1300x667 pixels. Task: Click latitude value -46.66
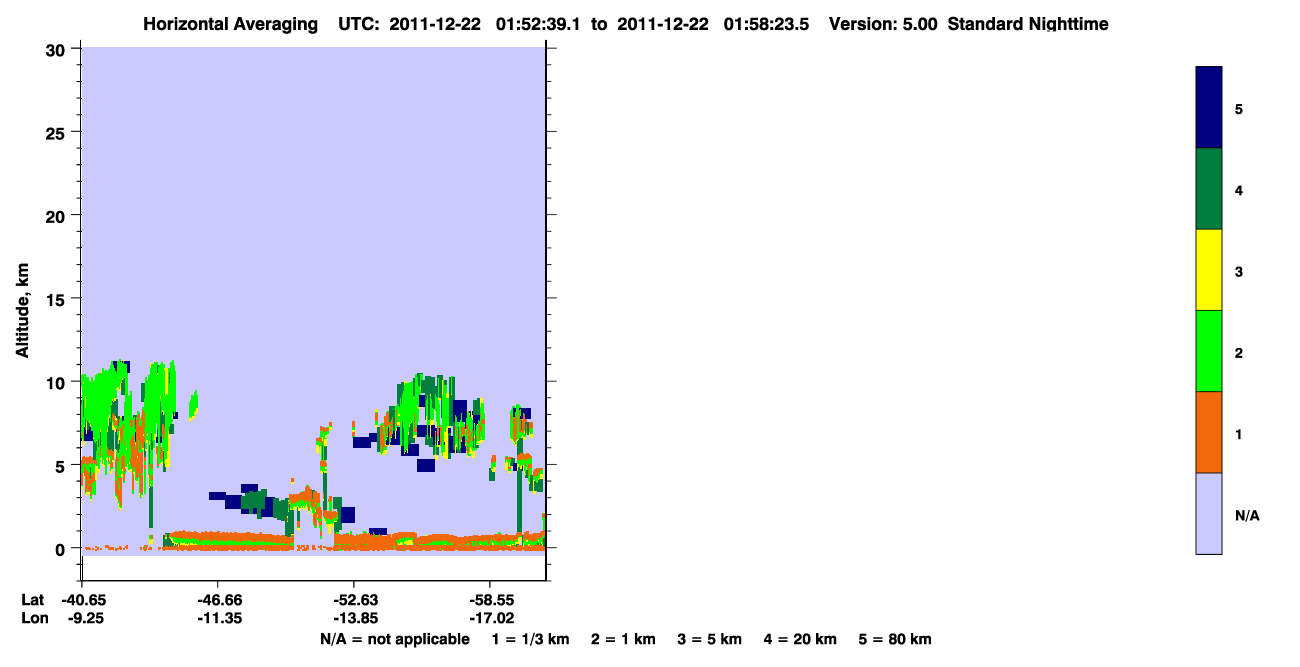point(218,600)
